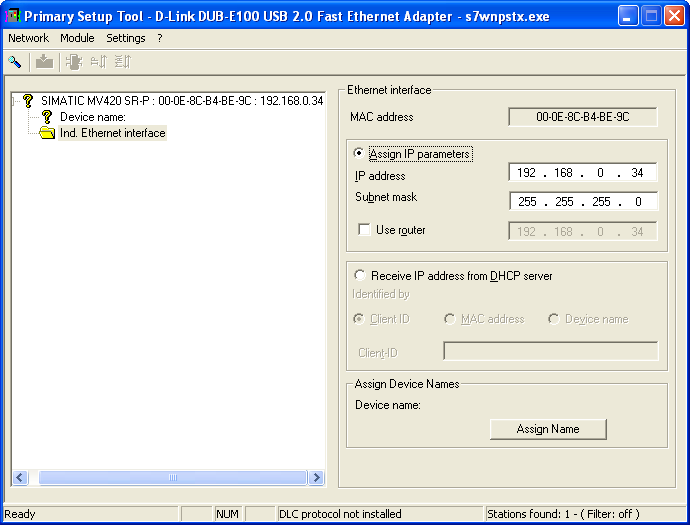Click the "Identified by" label

coord(381,294)
